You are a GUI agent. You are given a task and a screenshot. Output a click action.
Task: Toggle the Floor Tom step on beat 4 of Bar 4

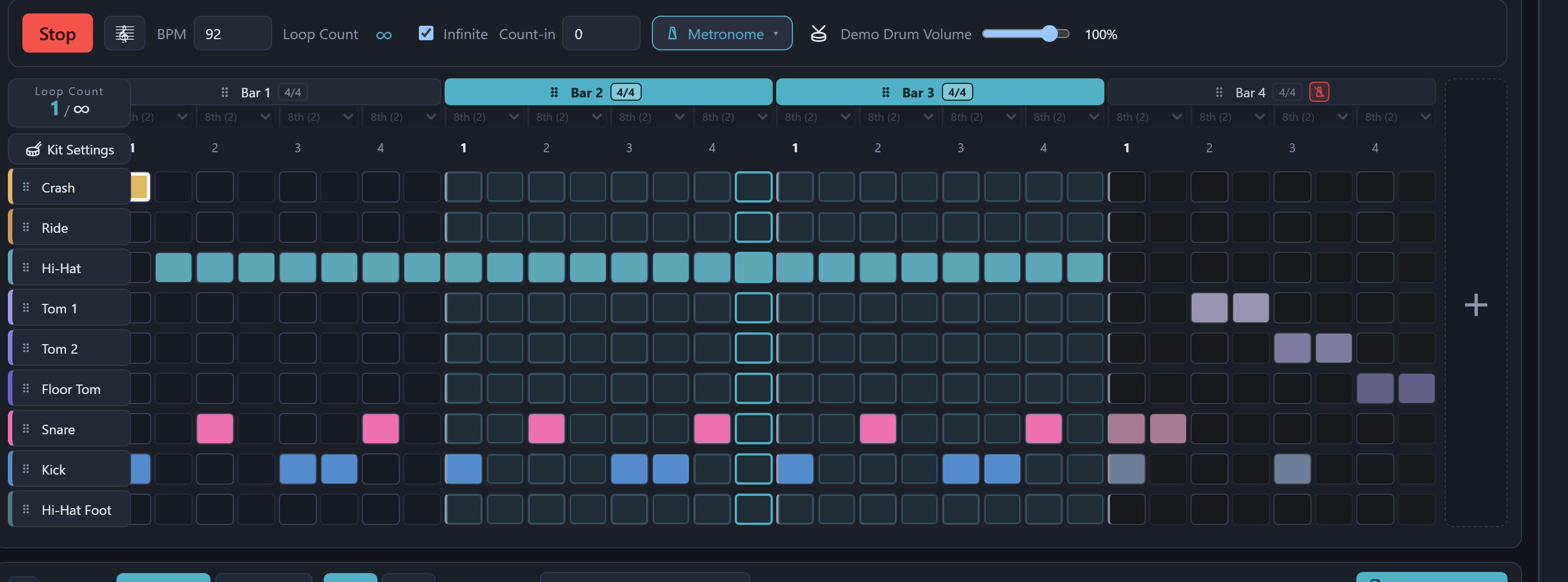pos(1375,388)
